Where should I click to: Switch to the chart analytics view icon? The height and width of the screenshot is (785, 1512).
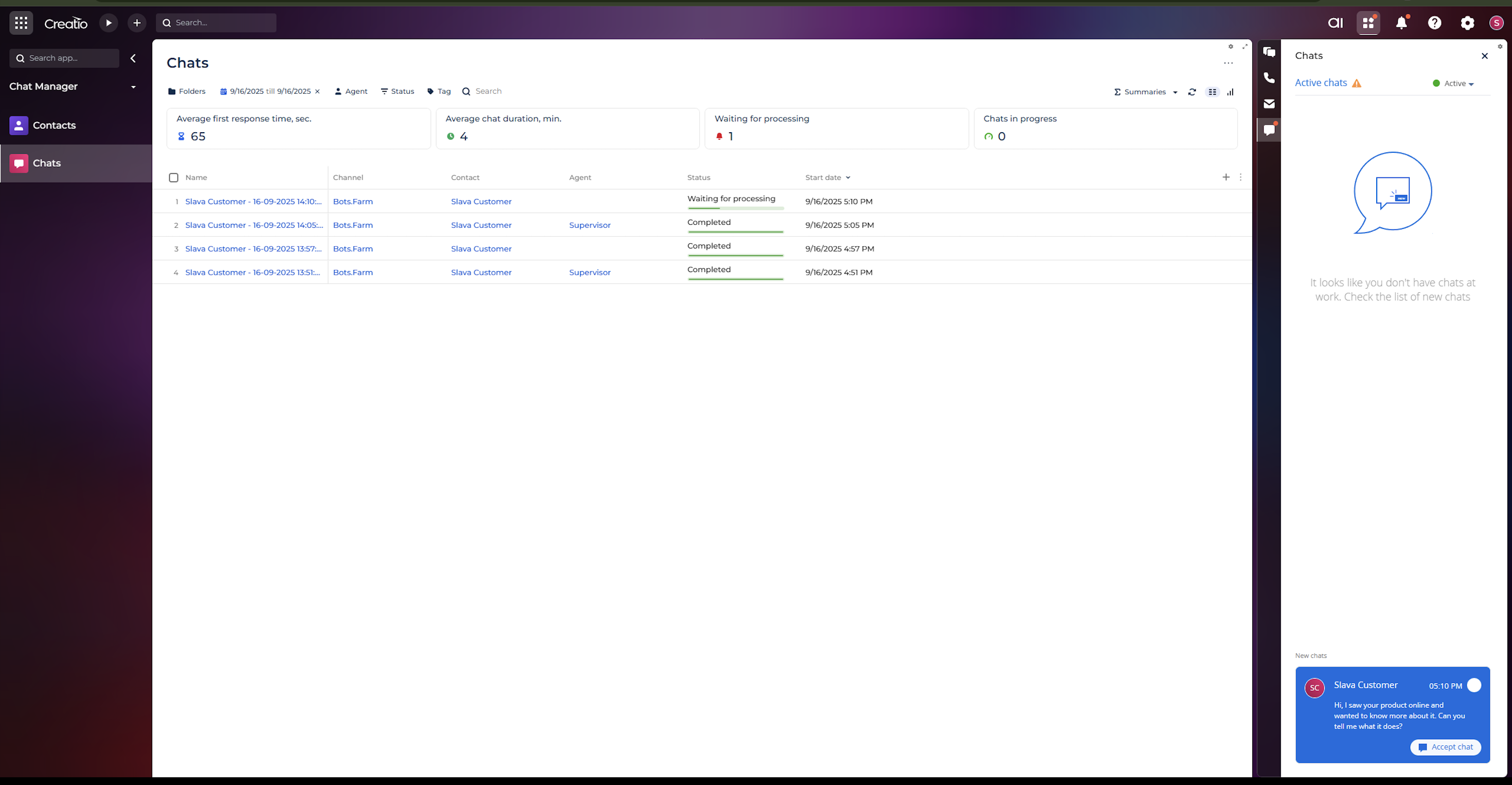click(1230, 92)
